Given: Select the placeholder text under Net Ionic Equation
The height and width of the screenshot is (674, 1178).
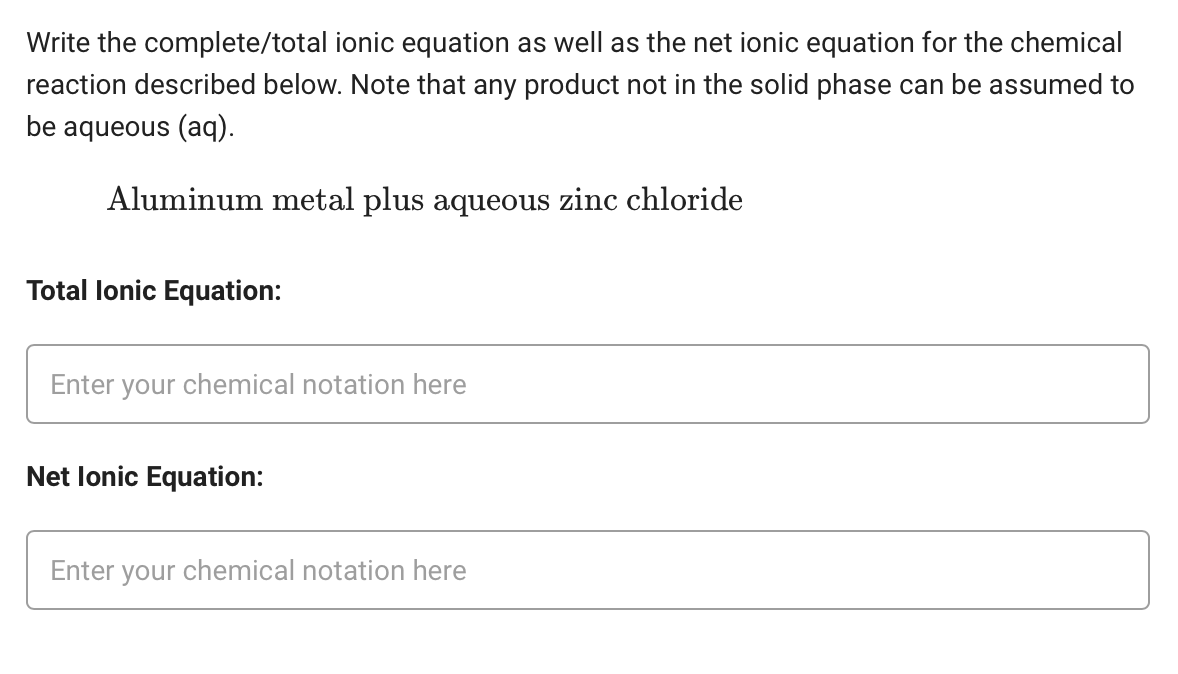Looking at the screenshot, I should 258,570.
